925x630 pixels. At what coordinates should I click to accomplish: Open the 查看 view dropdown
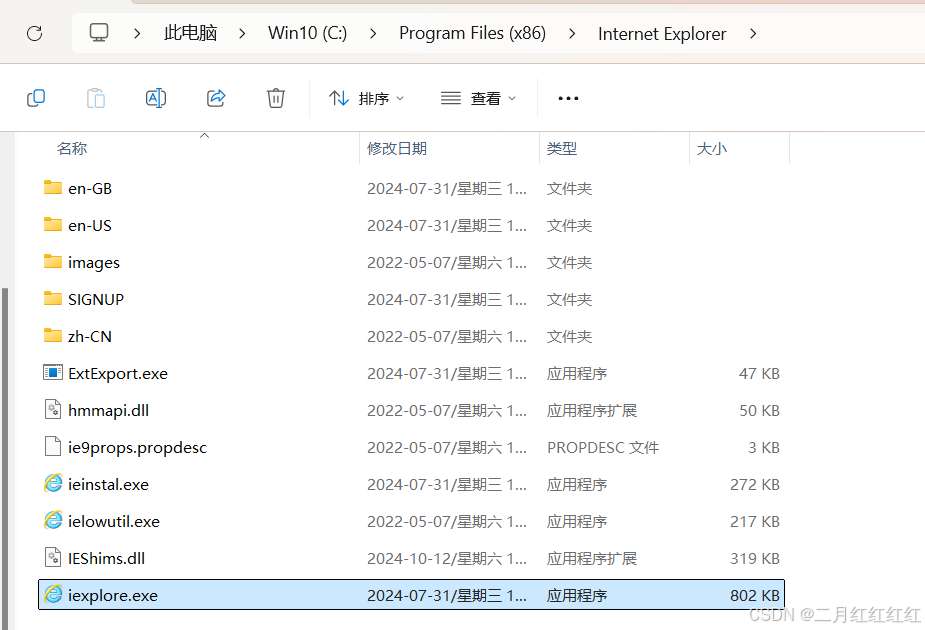(x=478, y=98)
